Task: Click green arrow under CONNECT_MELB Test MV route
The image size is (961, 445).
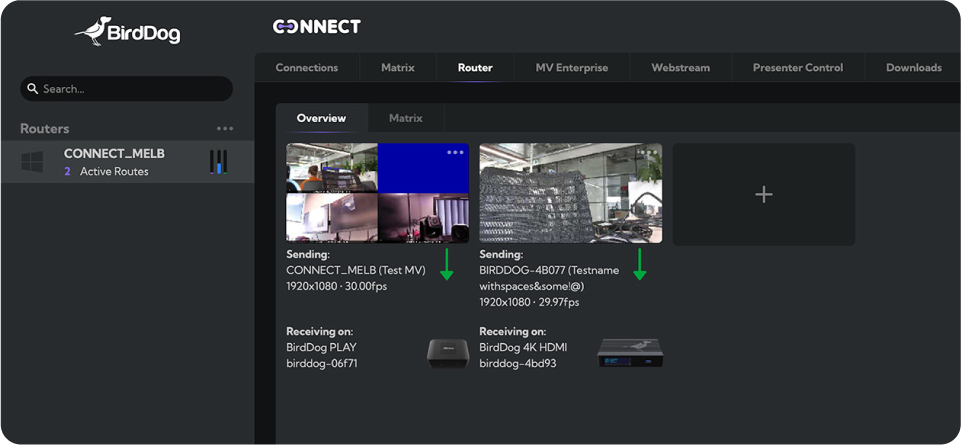Action: [x=447, y=264]
